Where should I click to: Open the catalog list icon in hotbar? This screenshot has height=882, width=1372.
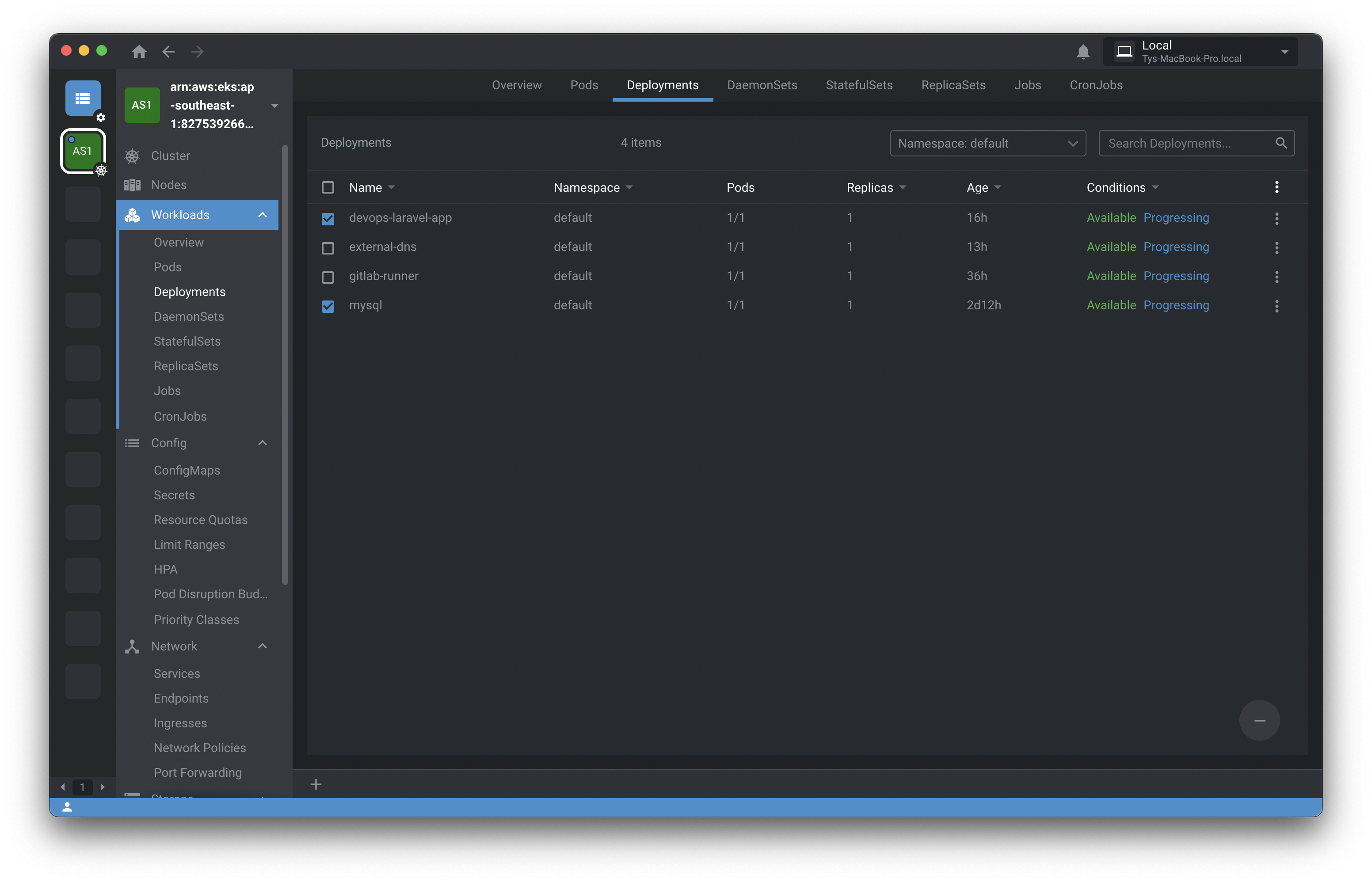pyautogui.click(x=83, y=98)
